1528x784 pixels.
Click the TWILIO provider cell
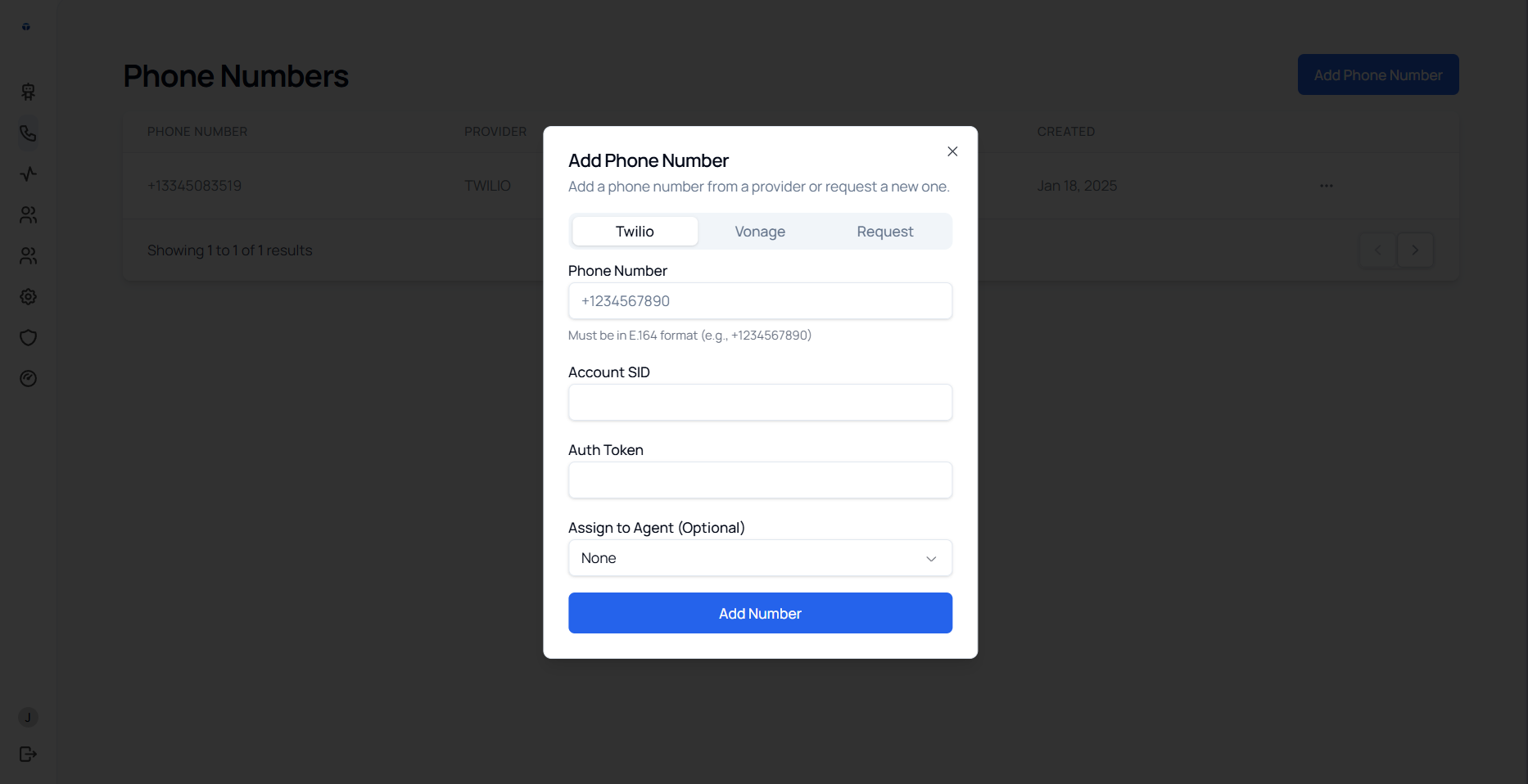[487, 186]
